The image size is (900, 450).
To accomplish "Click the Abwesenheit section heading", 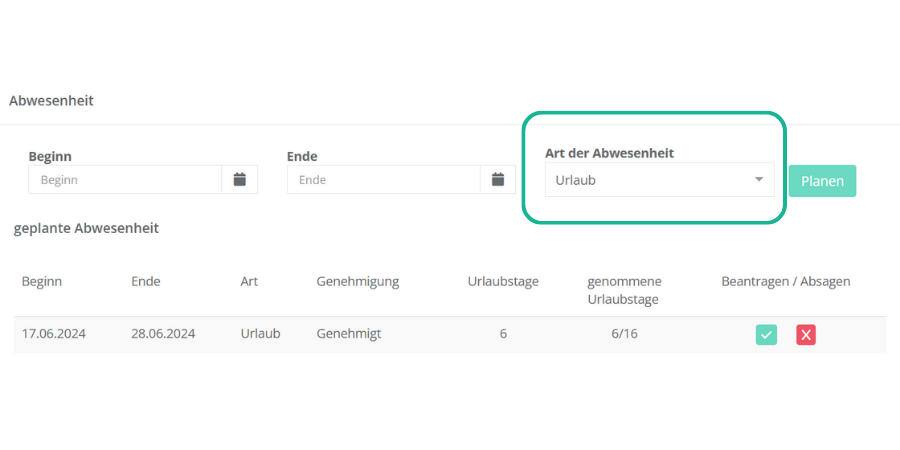I will [x=51, y=101].
